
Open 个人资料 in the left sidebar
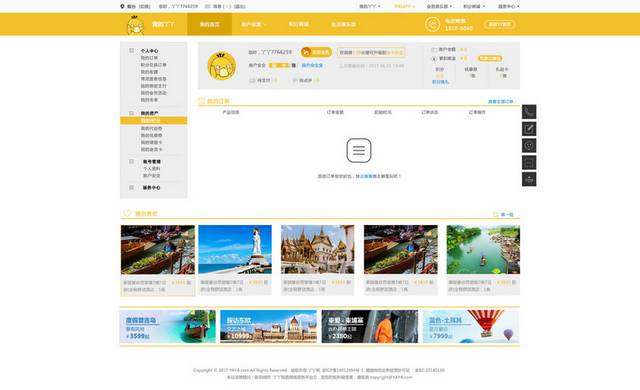(151, 168)
